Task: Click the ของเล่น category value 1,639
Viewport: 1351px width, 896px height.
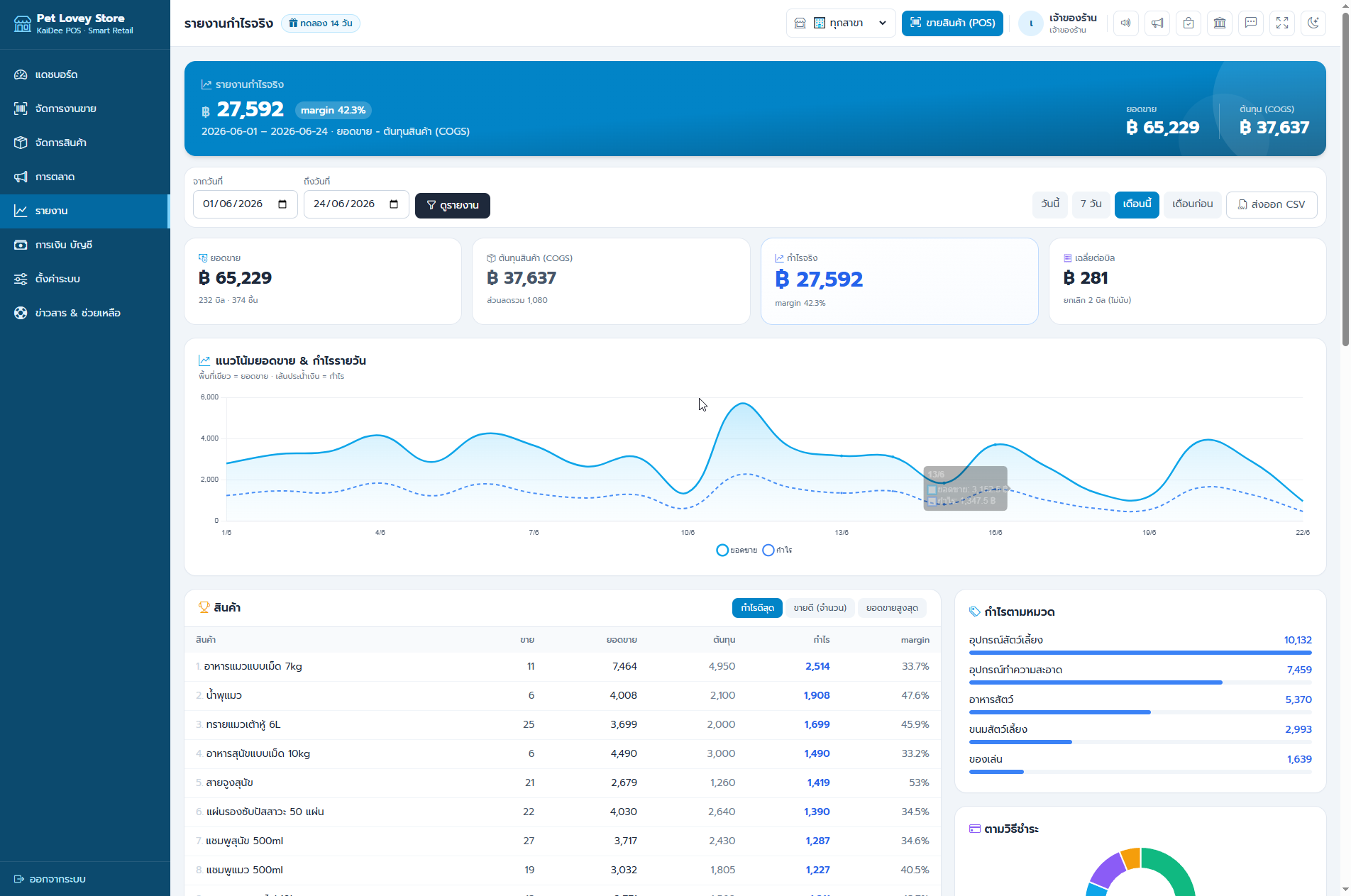Action: click(1299, 759)
